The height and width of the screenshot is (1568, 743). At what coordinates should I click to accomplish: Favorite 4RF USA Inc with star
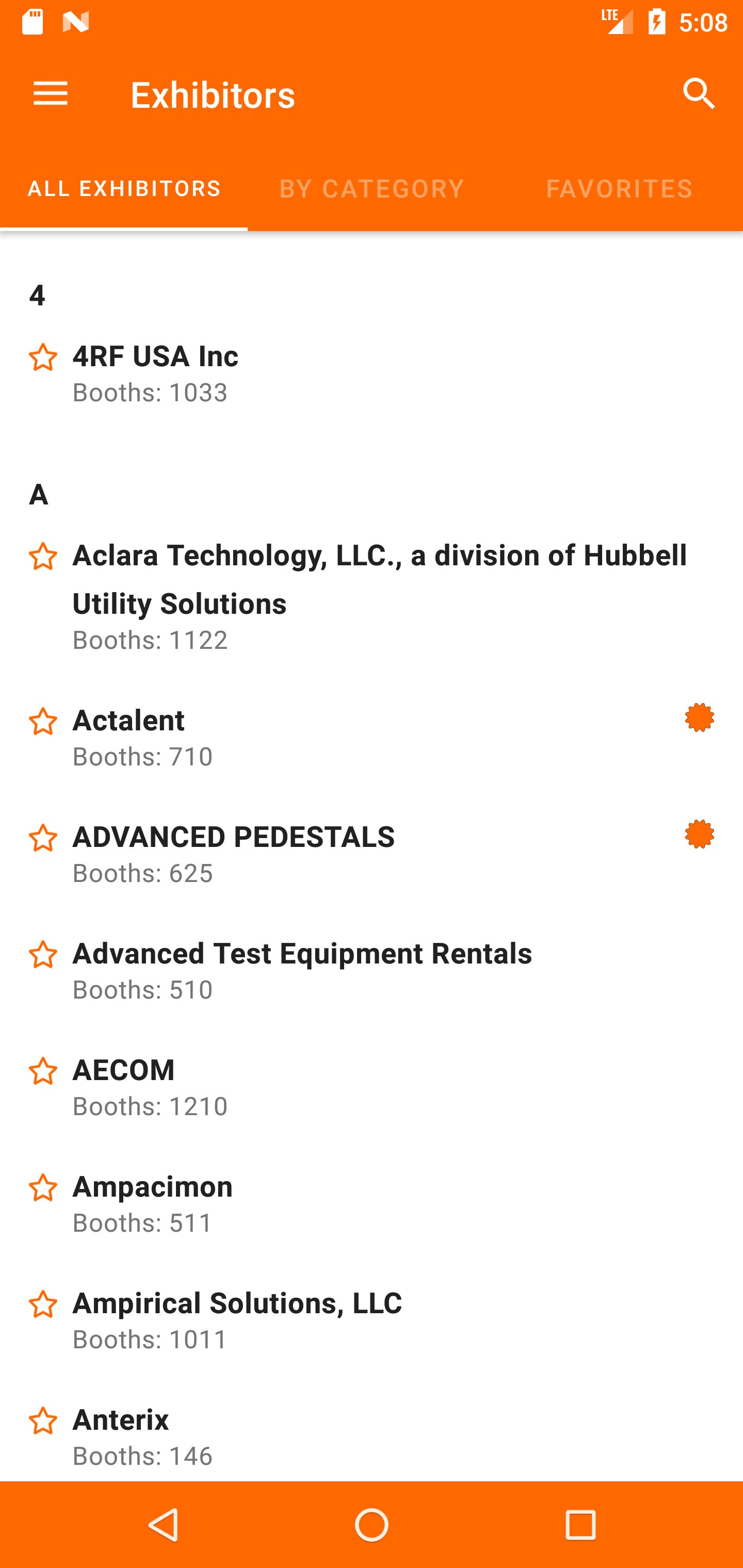click(43, 357)
